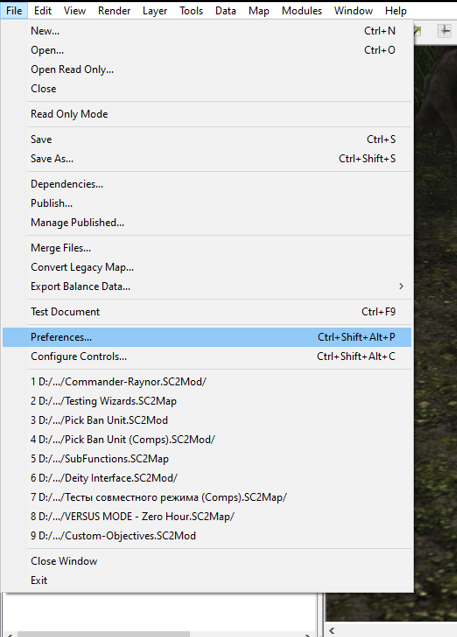Image resolution: width=457 pixels, height=637 pixels.
Task: Open recent file Deity Interface.SC2Mod
Action: (x=207, y=478)
